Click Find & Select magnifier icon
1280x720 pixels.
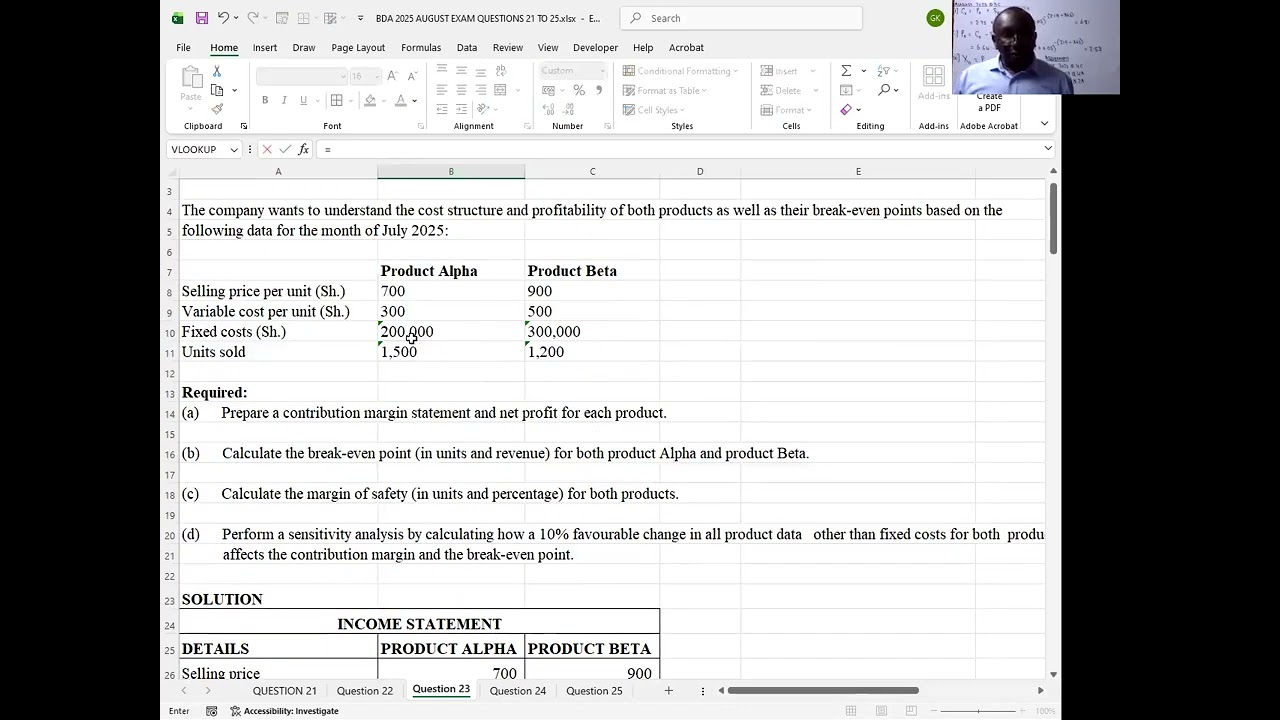(884, 90)
